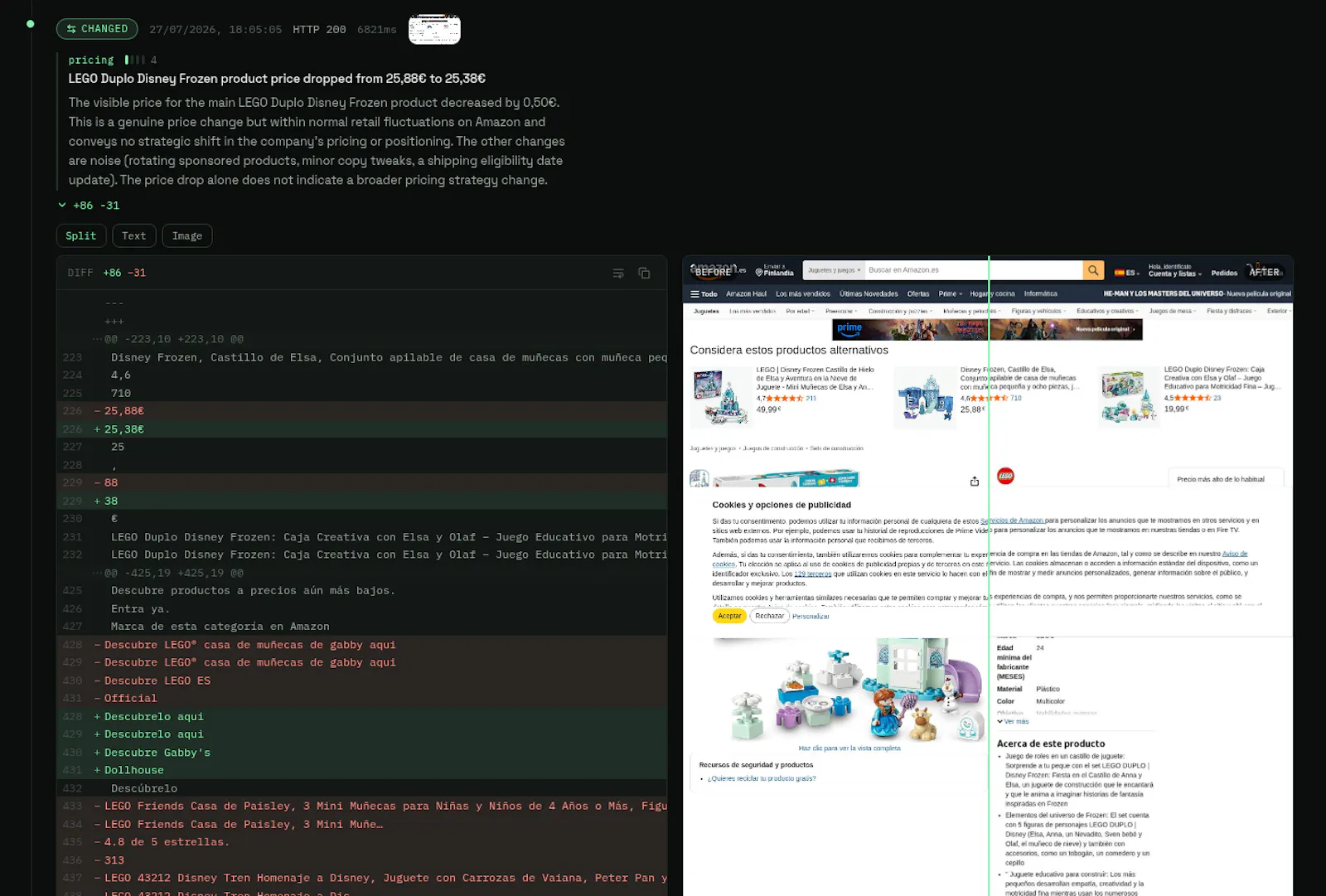Open the 49,99€ Frozen ice castle product image
This screenshot has height=896, width=1326.
coord(720,397)
